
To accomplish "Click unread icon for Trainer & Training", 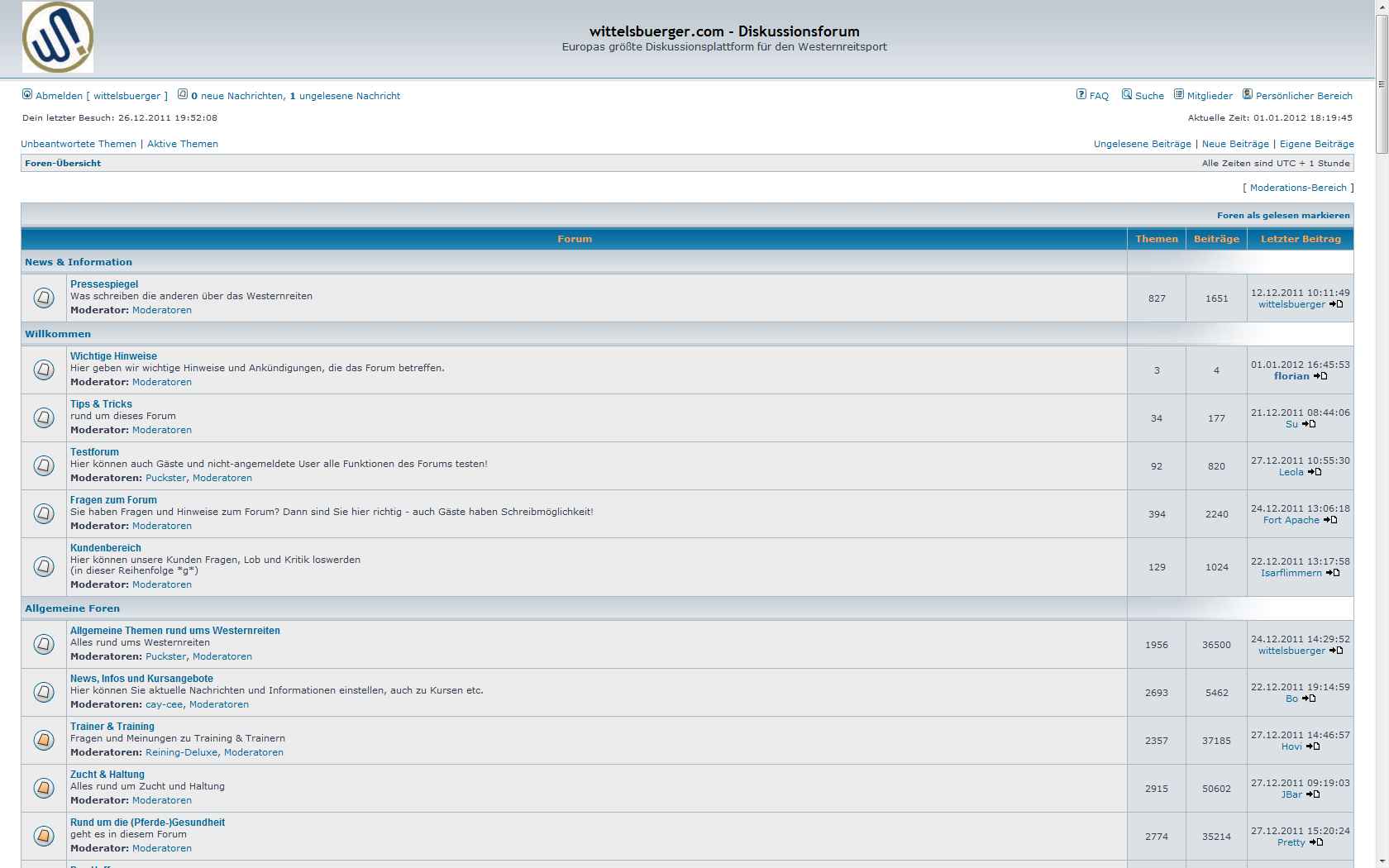I will click(x=44, y=740).
